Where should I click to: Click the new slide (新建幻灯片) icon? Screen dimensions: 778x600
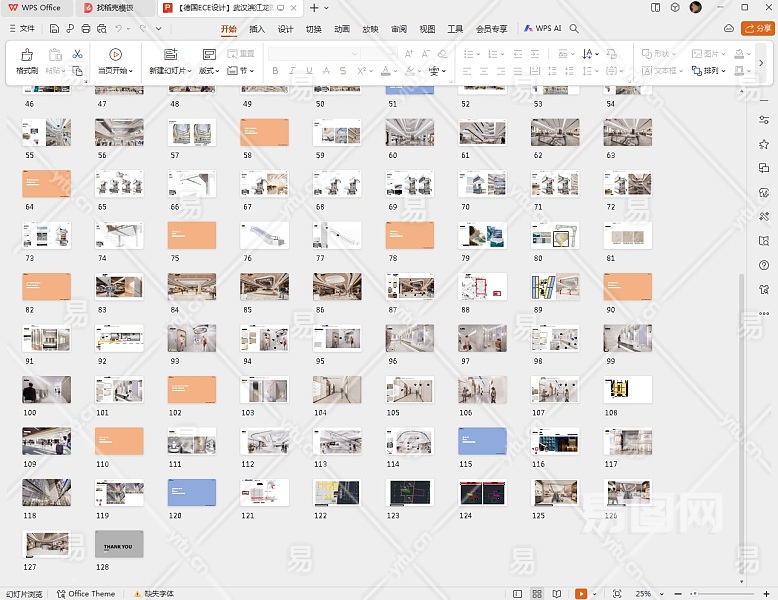click(x=170, y=55)
